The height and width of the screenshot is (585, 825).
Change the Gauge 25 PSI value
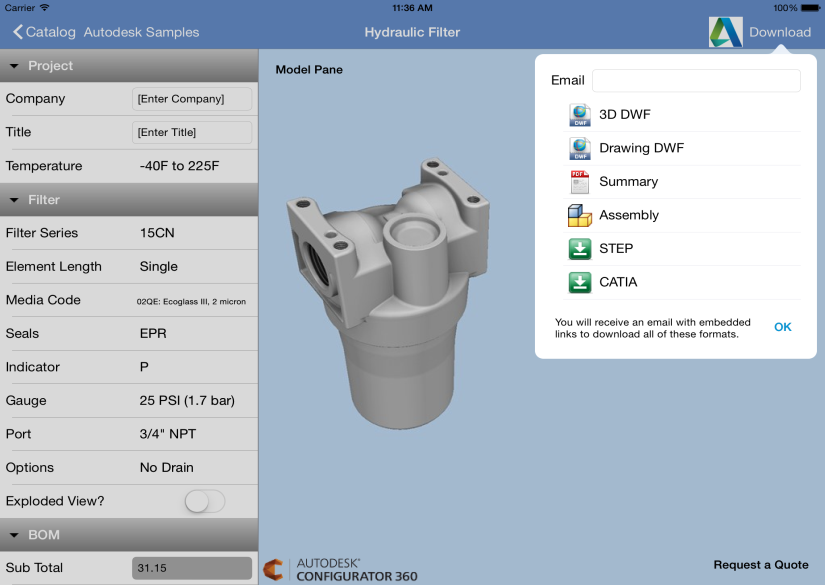(x=187, y=401)
